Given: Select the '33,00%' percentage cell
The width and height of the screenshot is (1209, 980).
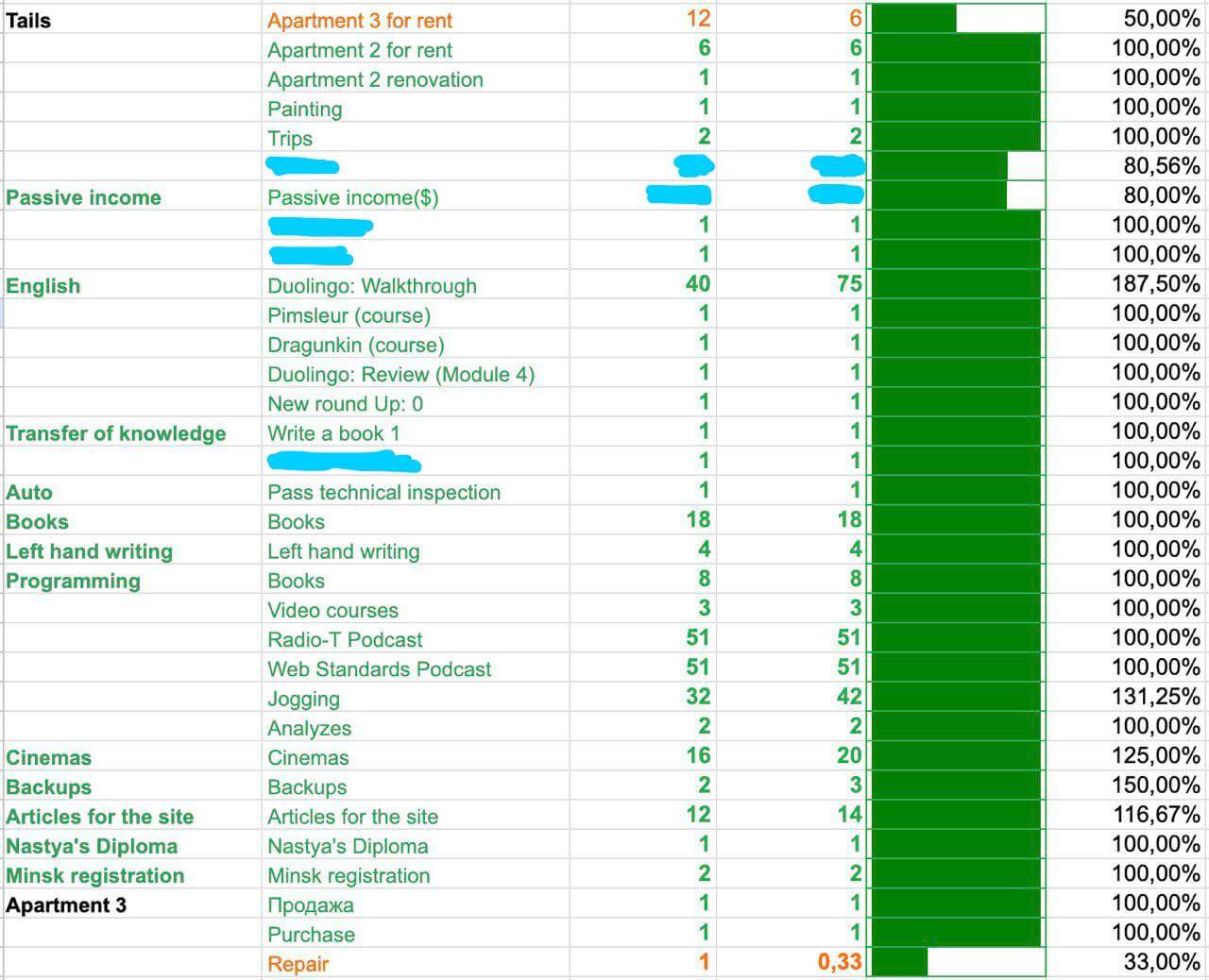Looking at the screenshot, I should coord(1127,964).
